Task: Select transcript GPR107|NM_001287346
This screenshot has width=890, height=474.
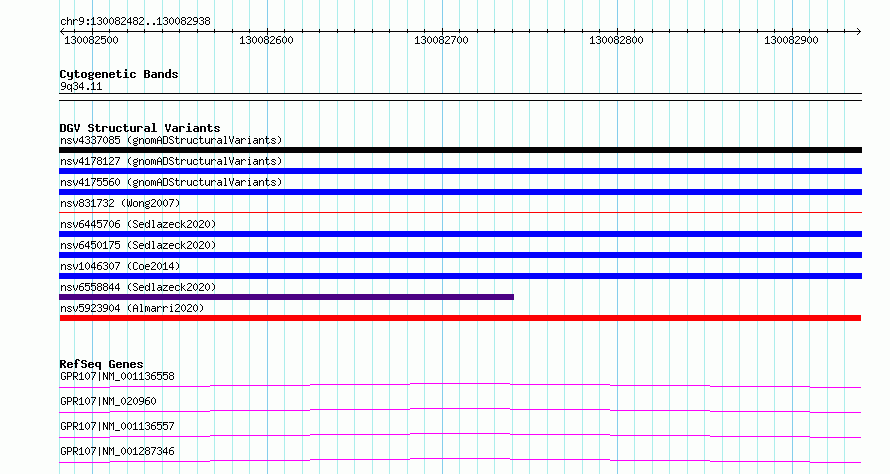Action: point(117,451)
